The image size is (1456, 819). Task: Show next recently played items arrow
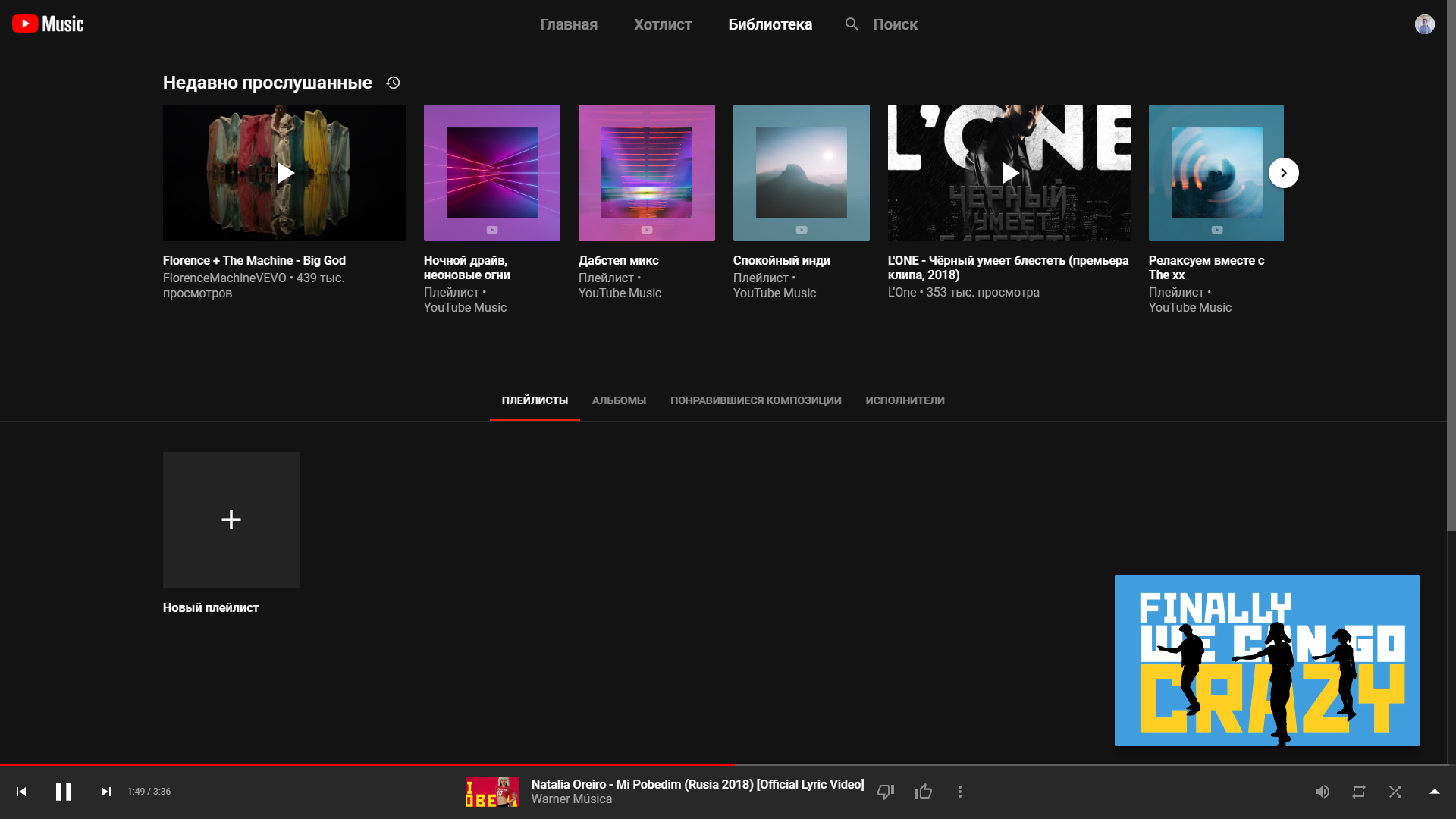coord(1283,173)
